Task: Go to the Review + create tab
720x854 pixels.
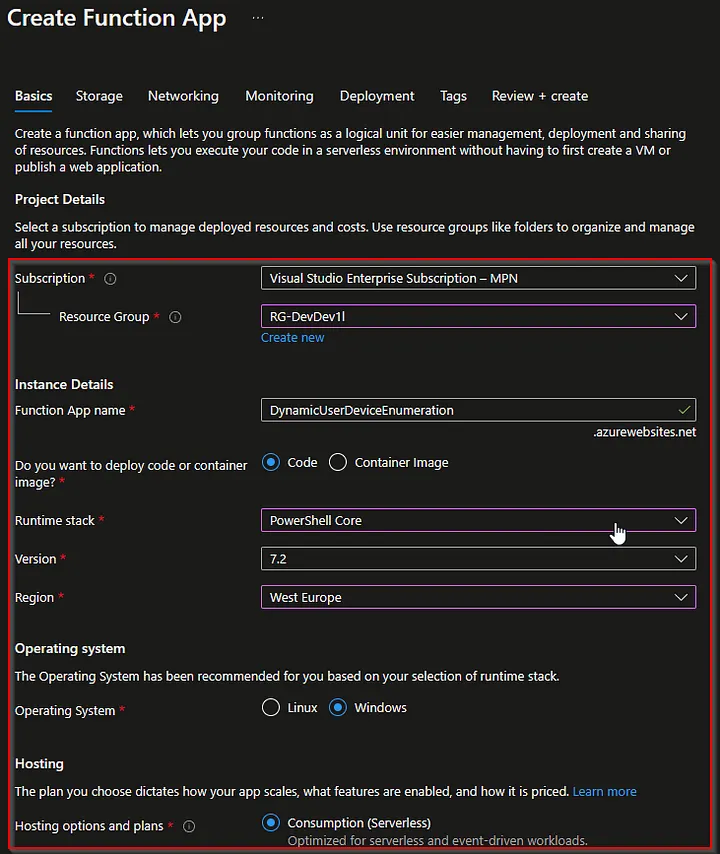Action: pos(539,96)
